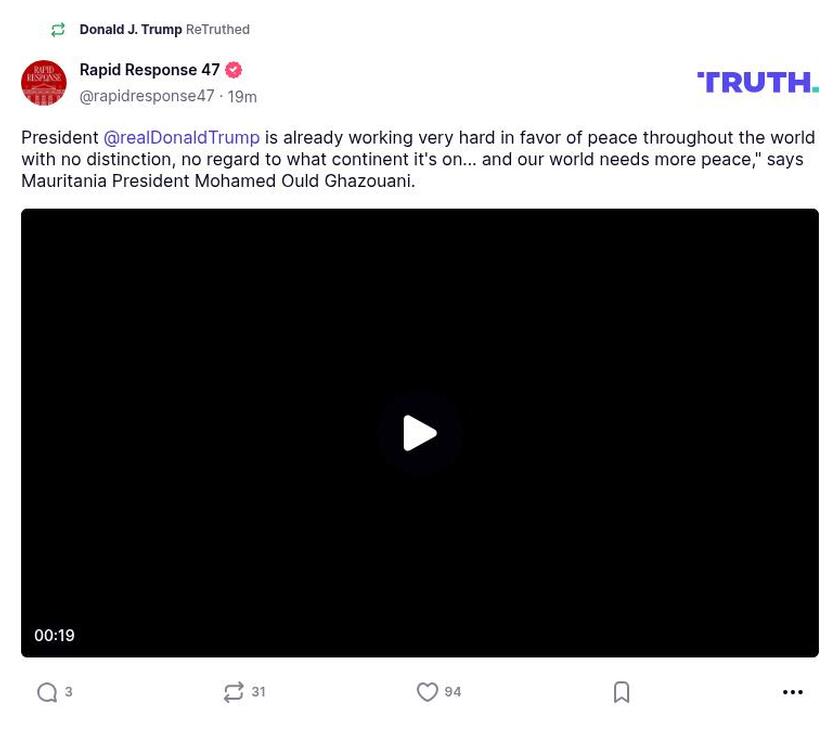This screenshot has height=736, width=840.
Task: Like the post with the heart icon
Action: pyautogui.click(x=427, y=692)
